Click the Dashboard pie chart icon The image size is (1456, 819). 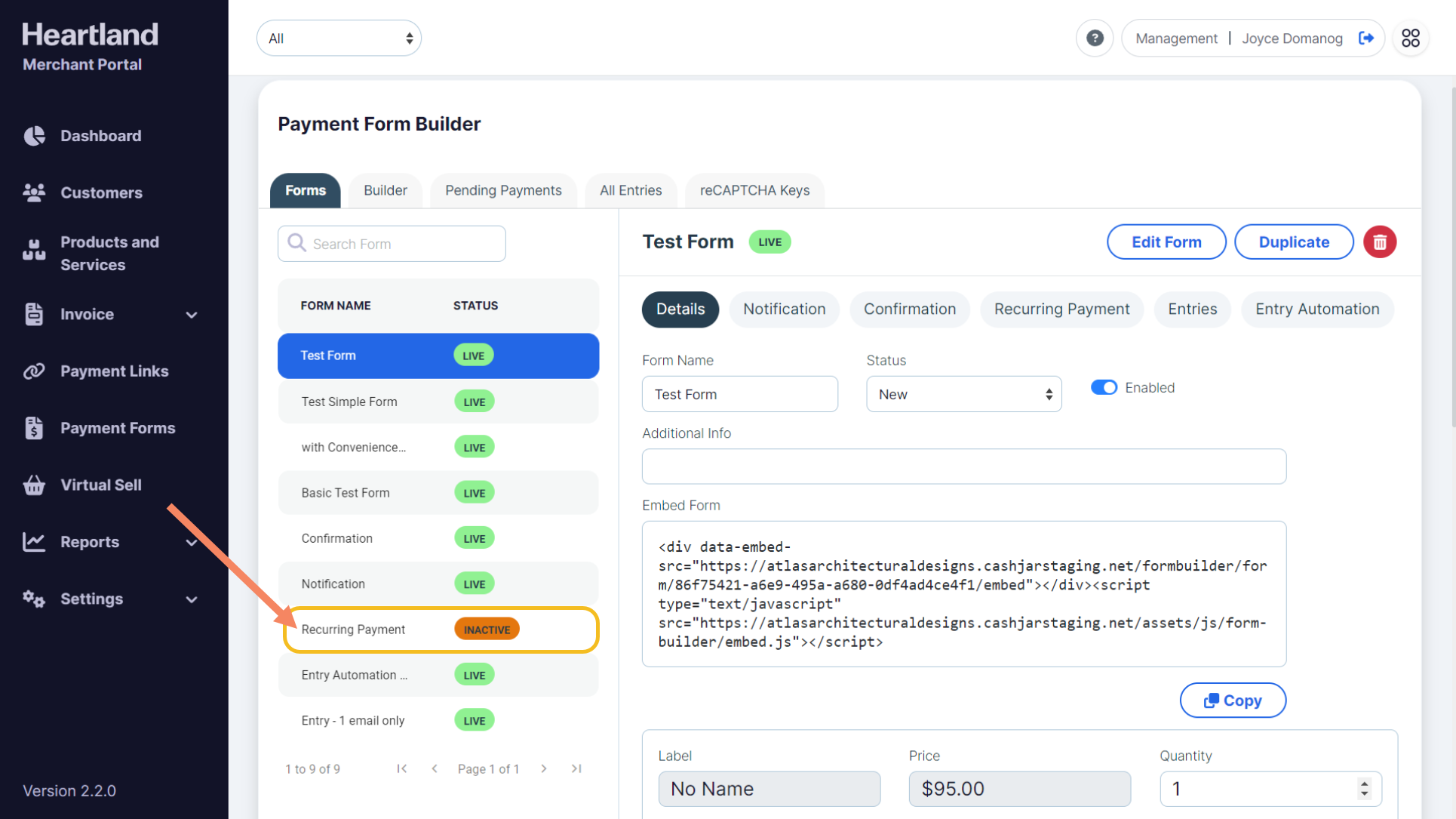pyautogui.click(x=34, y=136)
